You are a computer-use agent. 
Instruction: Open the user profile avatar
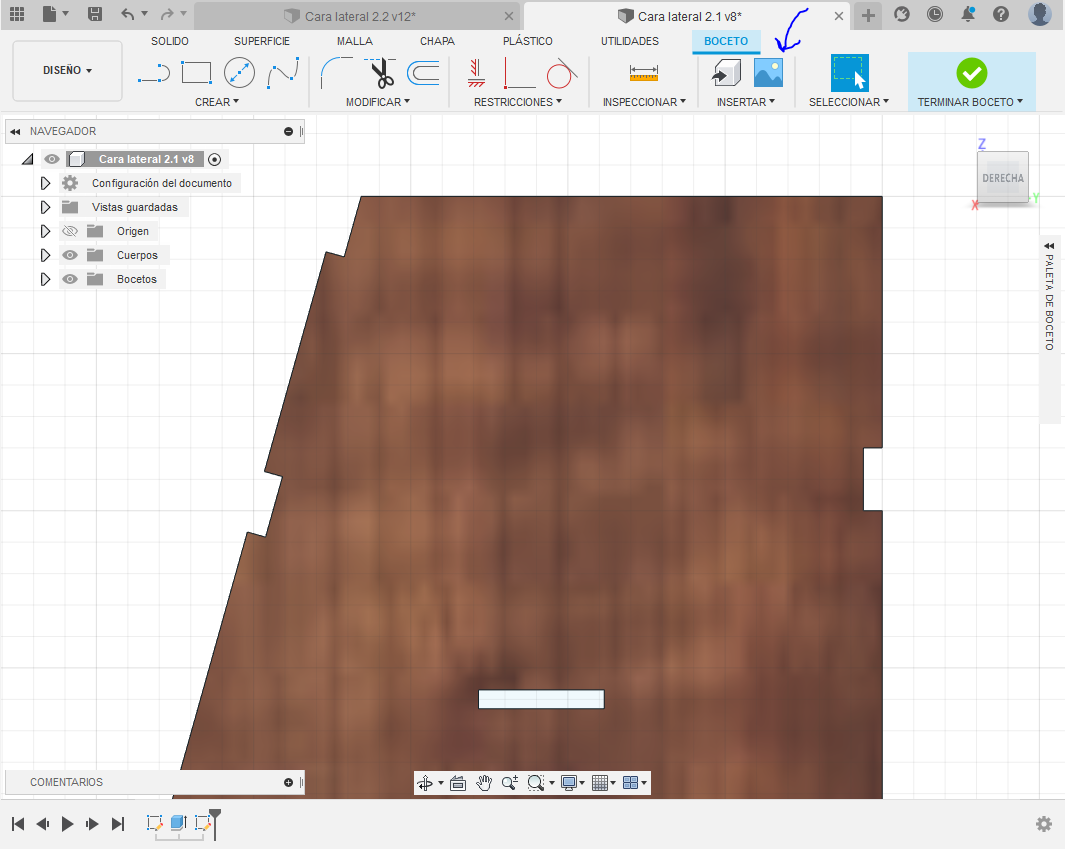(1039, 14)
